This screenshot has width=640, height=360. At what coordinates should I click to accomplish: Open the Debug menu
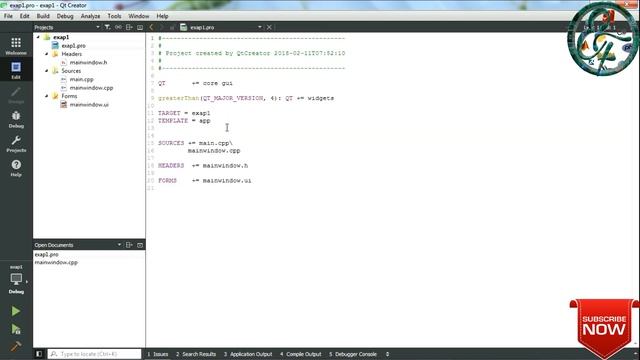click(x=65, y=16)
